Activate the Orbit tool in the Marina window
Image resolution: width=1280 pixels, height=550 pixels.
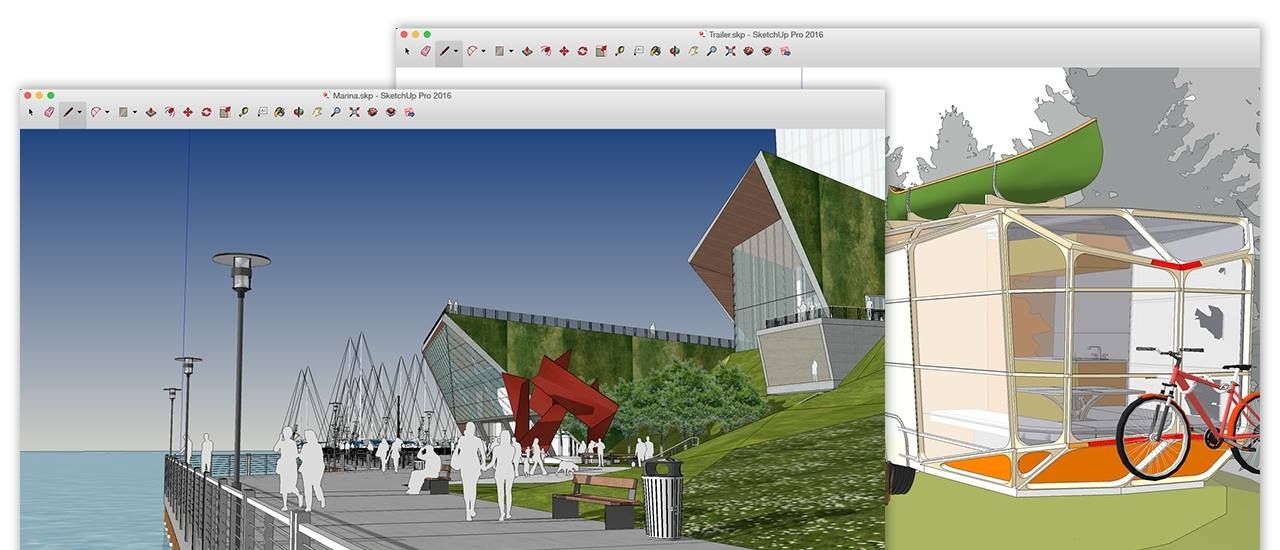tap(298, 112)
